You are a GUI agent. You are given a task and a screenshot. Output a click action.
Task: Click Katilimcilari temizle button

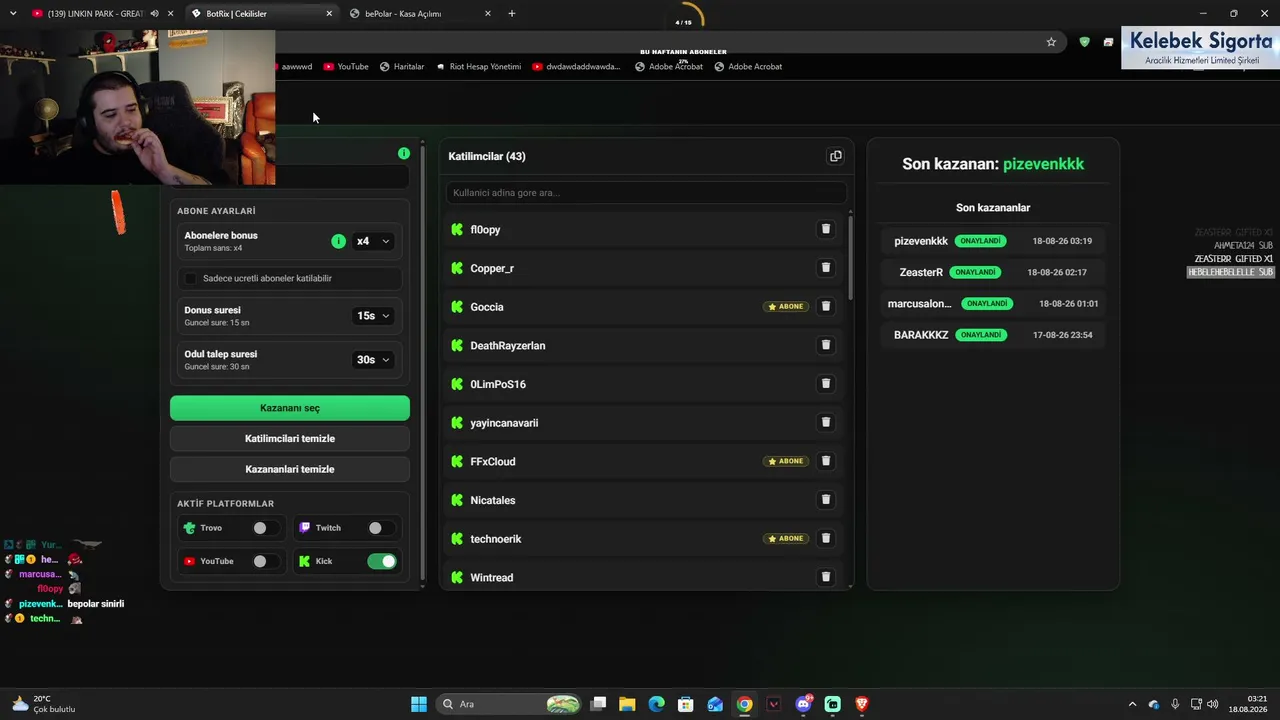point(290,439)
